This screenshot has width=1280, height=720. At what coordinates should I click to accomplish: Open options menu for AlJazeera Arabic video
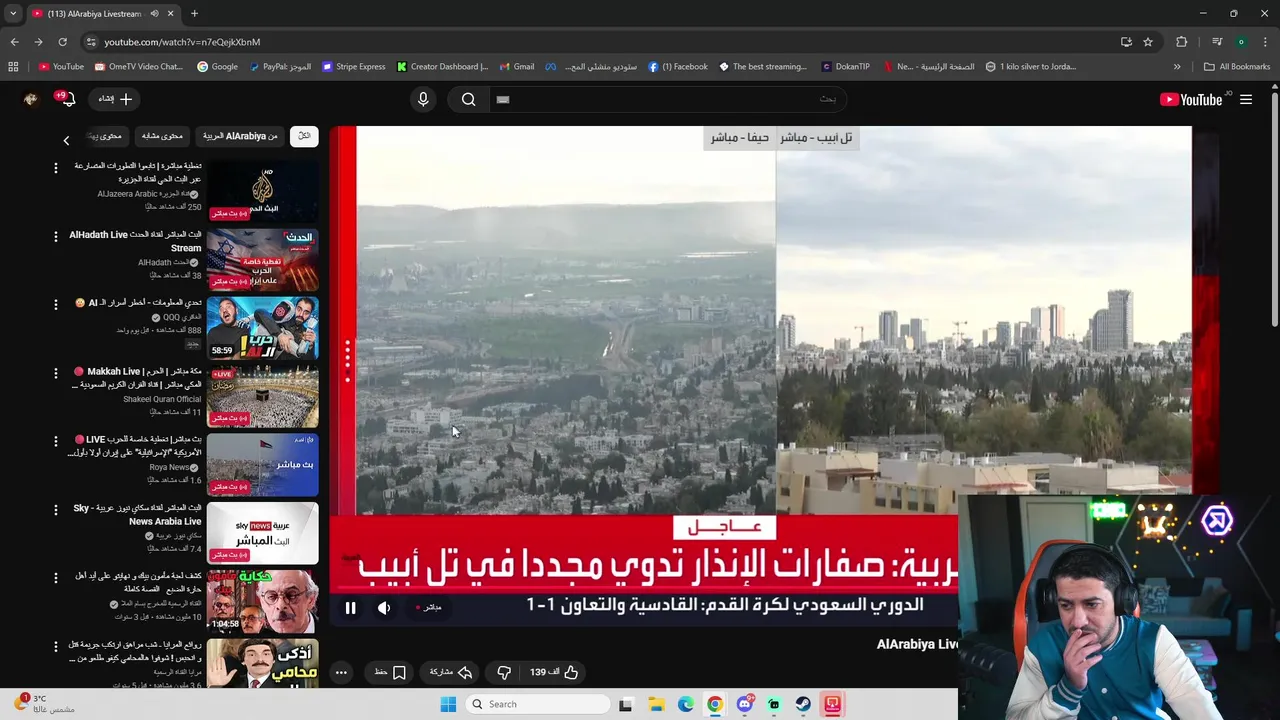click(56, 167)
